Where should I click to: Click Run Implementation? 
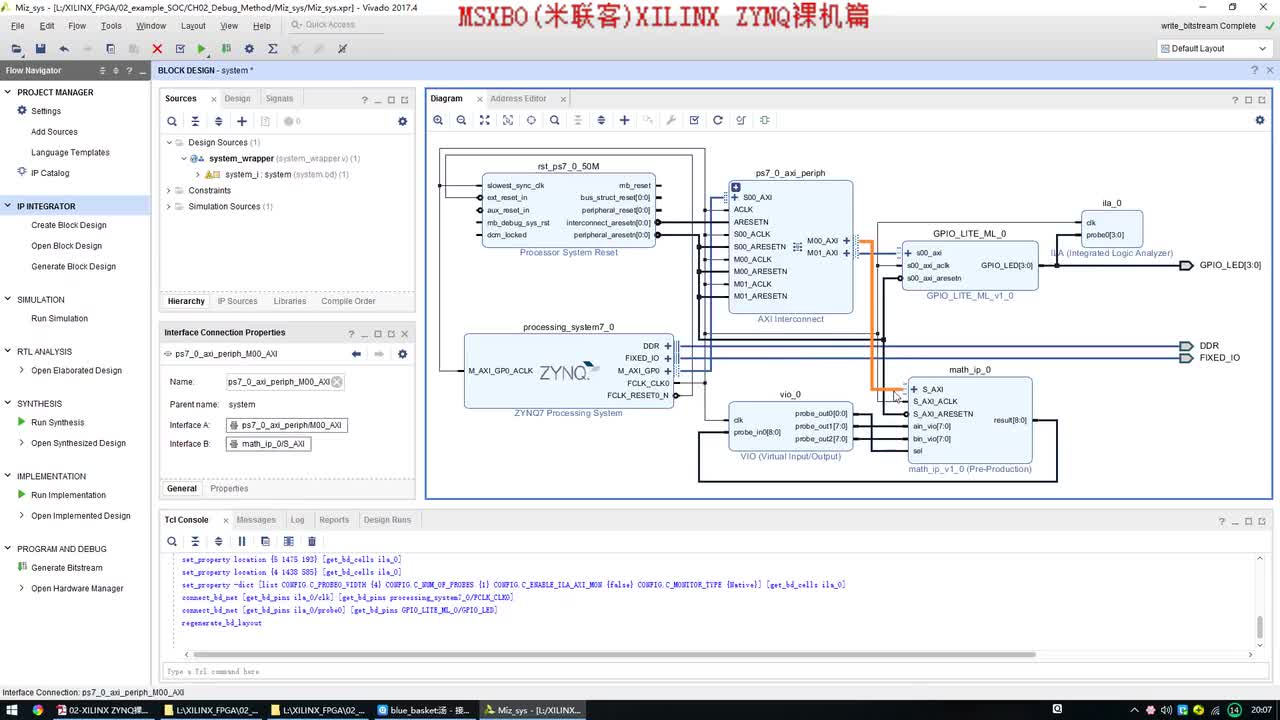[x=68, y=495]
